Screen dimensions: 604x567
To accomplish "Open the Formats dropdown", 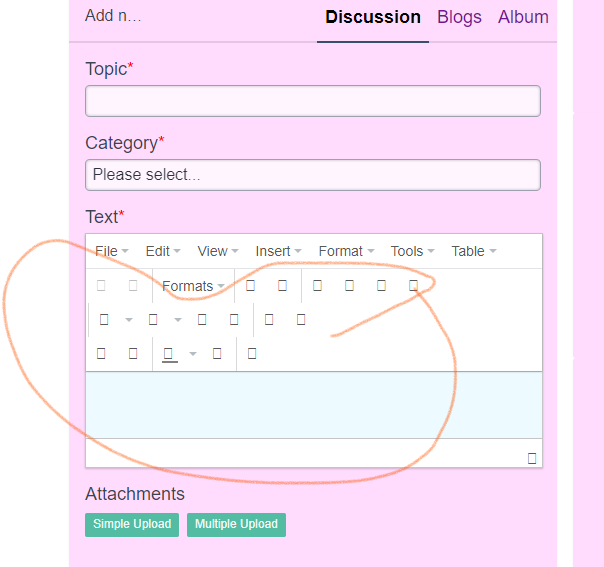I will click(193, 286).
